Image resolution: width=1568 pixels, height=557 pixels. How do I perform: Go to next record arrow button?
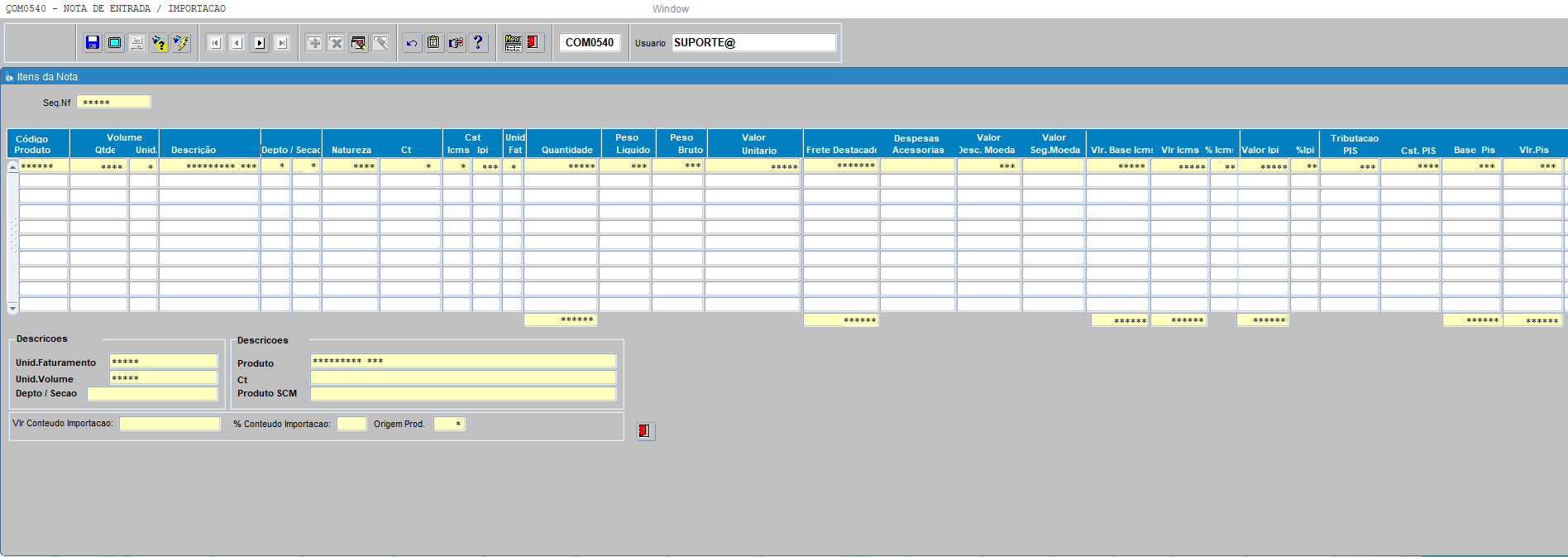[260, 43]
